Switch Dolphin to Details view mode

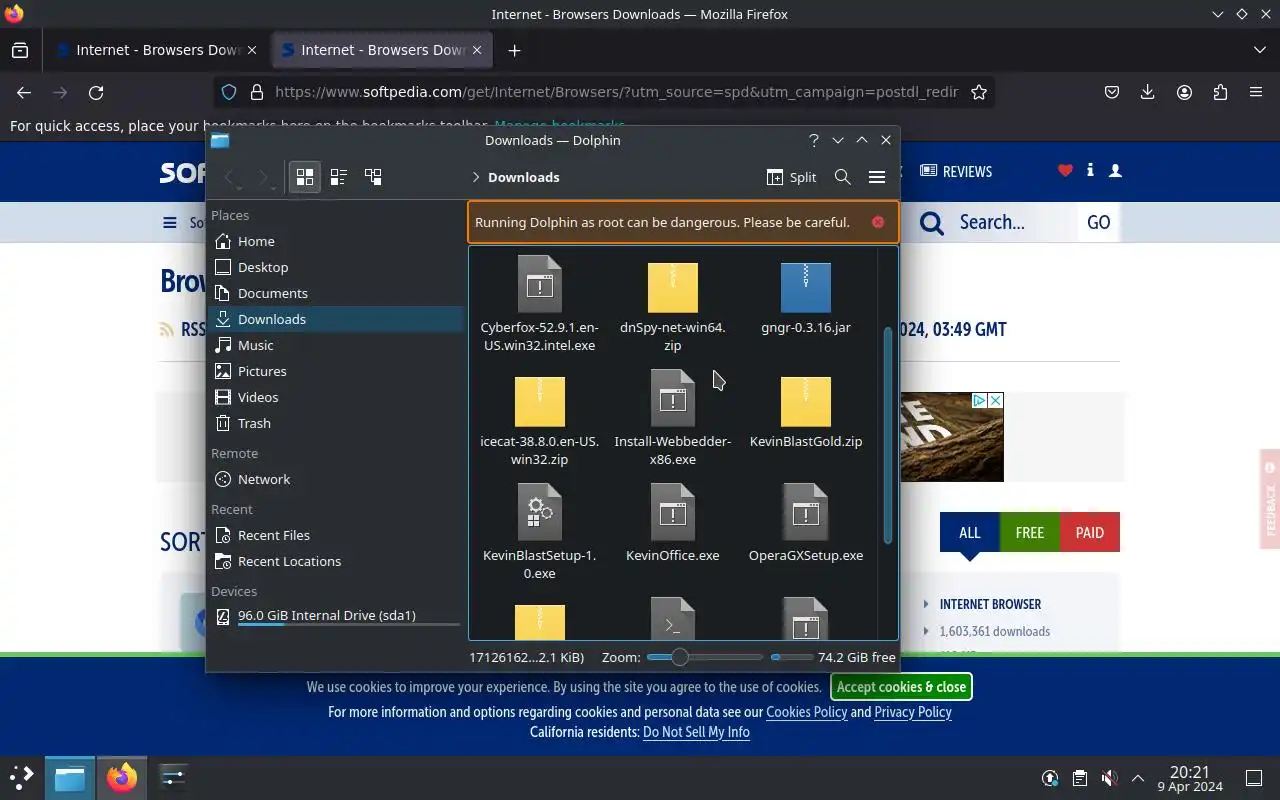coord(373,177)
